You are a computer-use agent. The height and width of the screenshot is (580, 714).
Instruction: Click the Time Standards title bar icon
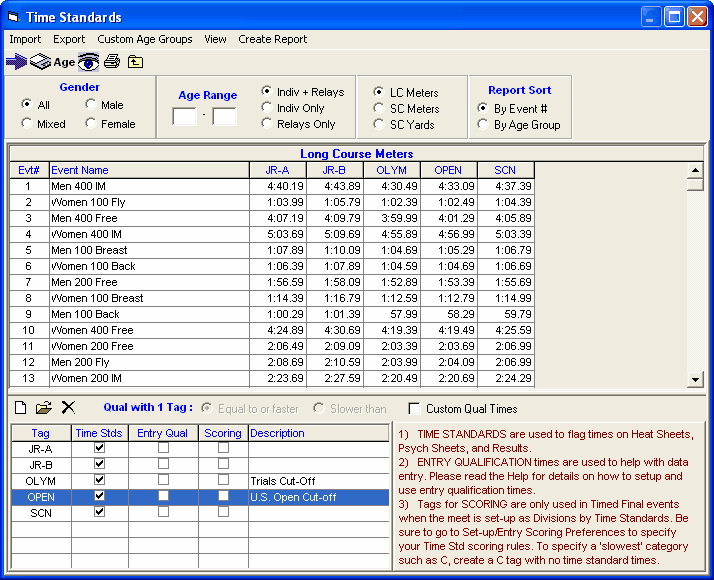coord(13,17)
